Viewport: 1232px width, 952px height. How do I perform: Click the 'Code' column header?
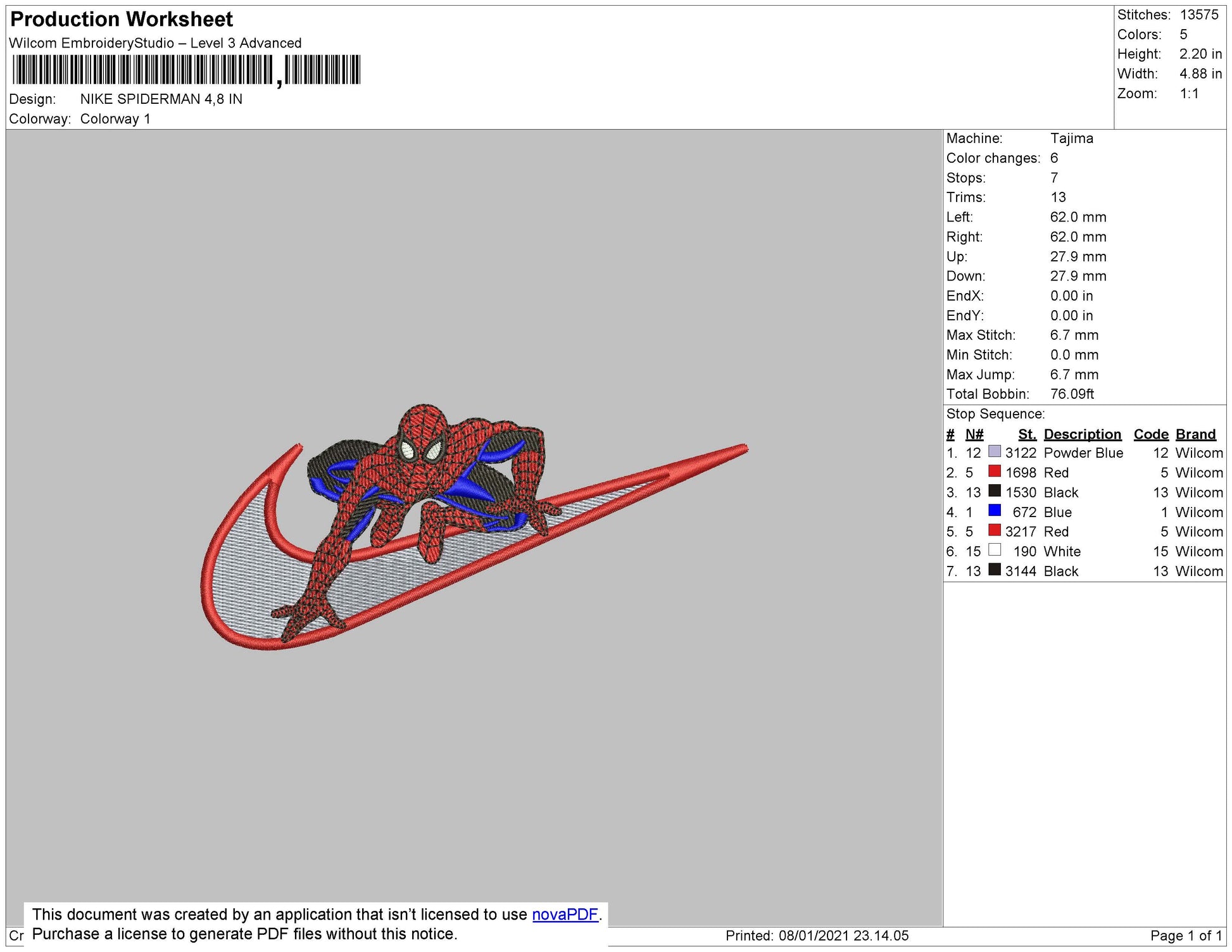1151,434
